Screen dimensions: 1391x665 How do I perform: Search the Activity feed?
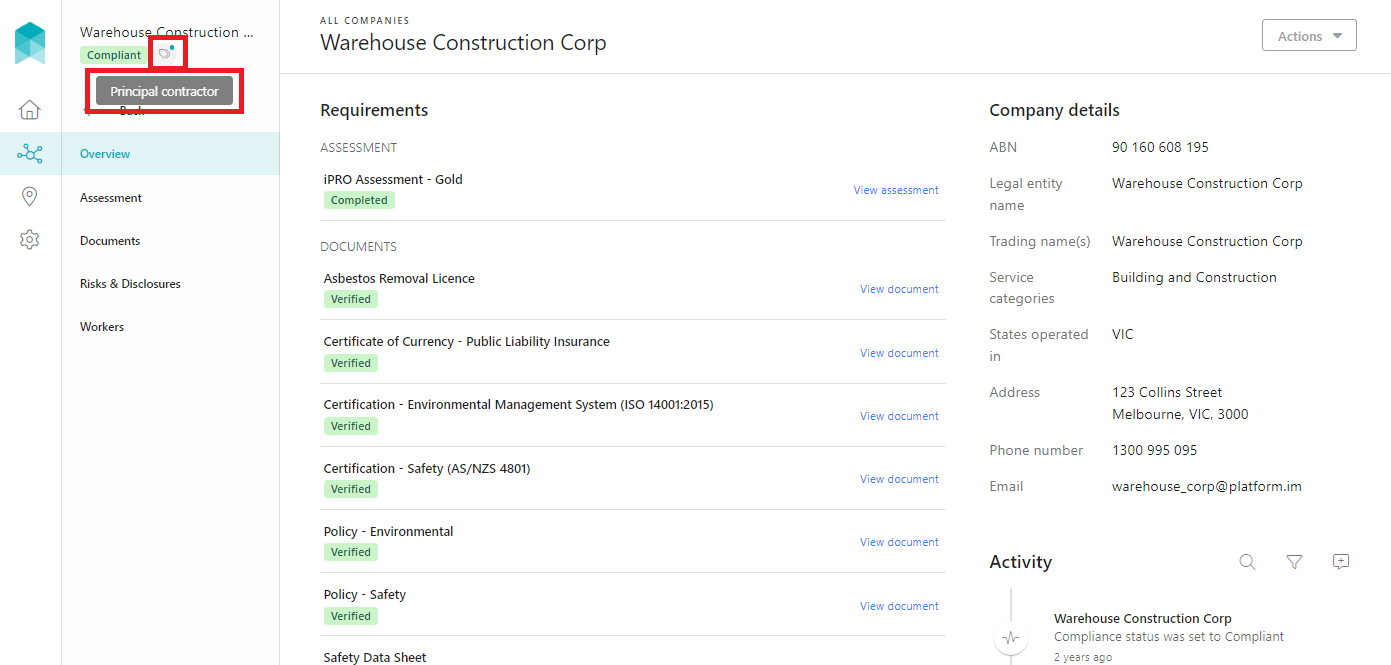(x=1247, y=562)
